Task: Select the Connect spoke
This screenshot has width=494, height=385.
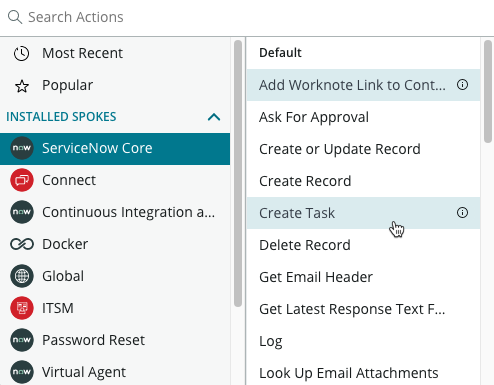Action: pyautogui.click(x=115, y=180)
